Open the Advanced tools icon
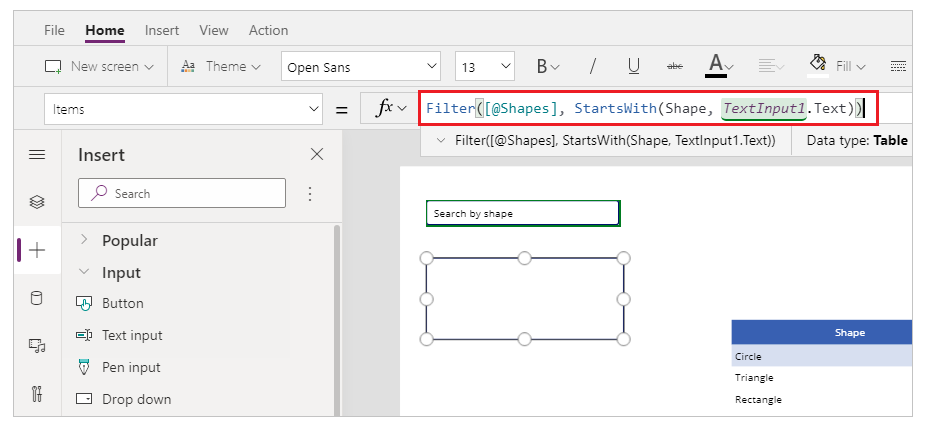Image resolution: width=932 pixels, height=430 pixels. point(37,393)
